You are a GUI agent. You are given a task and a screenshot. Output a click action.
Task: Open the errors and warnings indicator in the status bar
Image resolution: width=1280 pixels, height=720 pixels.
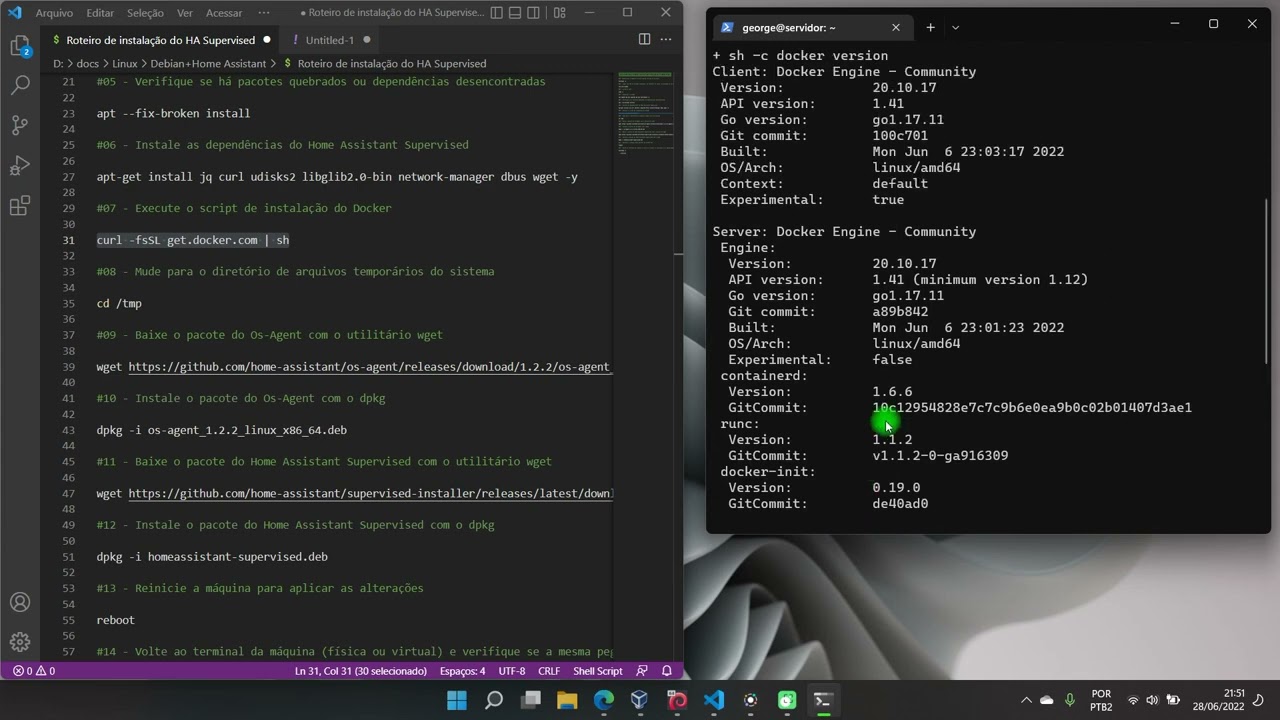pos(34,671)
